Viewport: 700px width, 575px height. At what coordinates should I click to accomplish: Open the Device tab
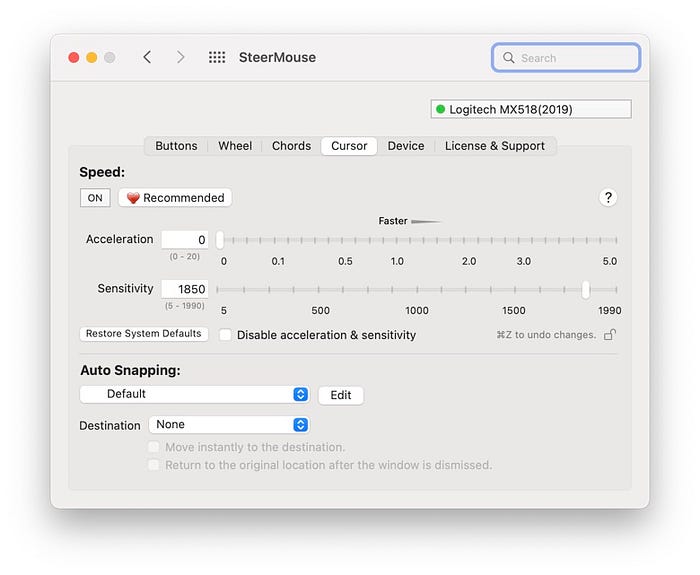pos(406,146)
